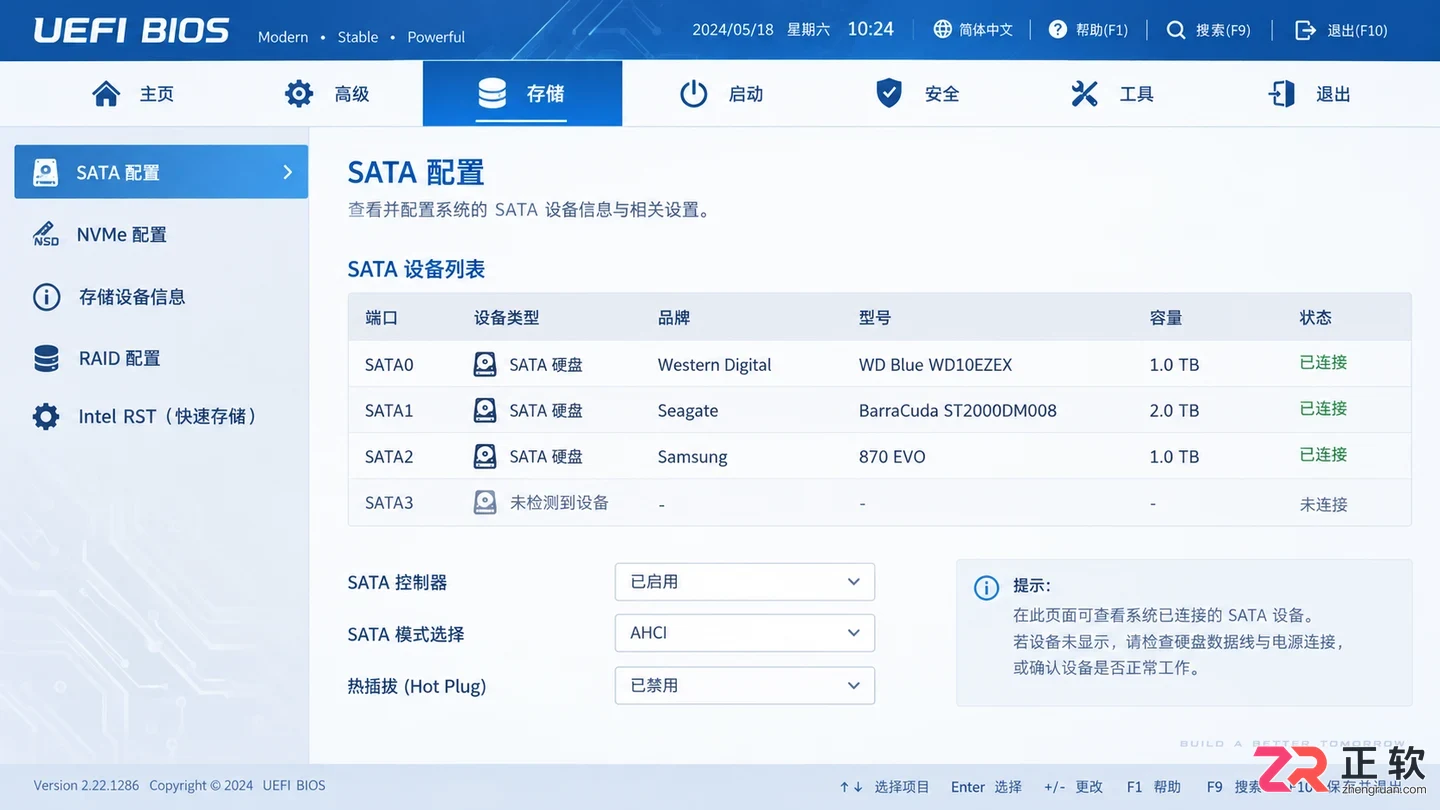Click the 2024/05/18 date in the header
The image size is (1440, 810).
[733, 30]
